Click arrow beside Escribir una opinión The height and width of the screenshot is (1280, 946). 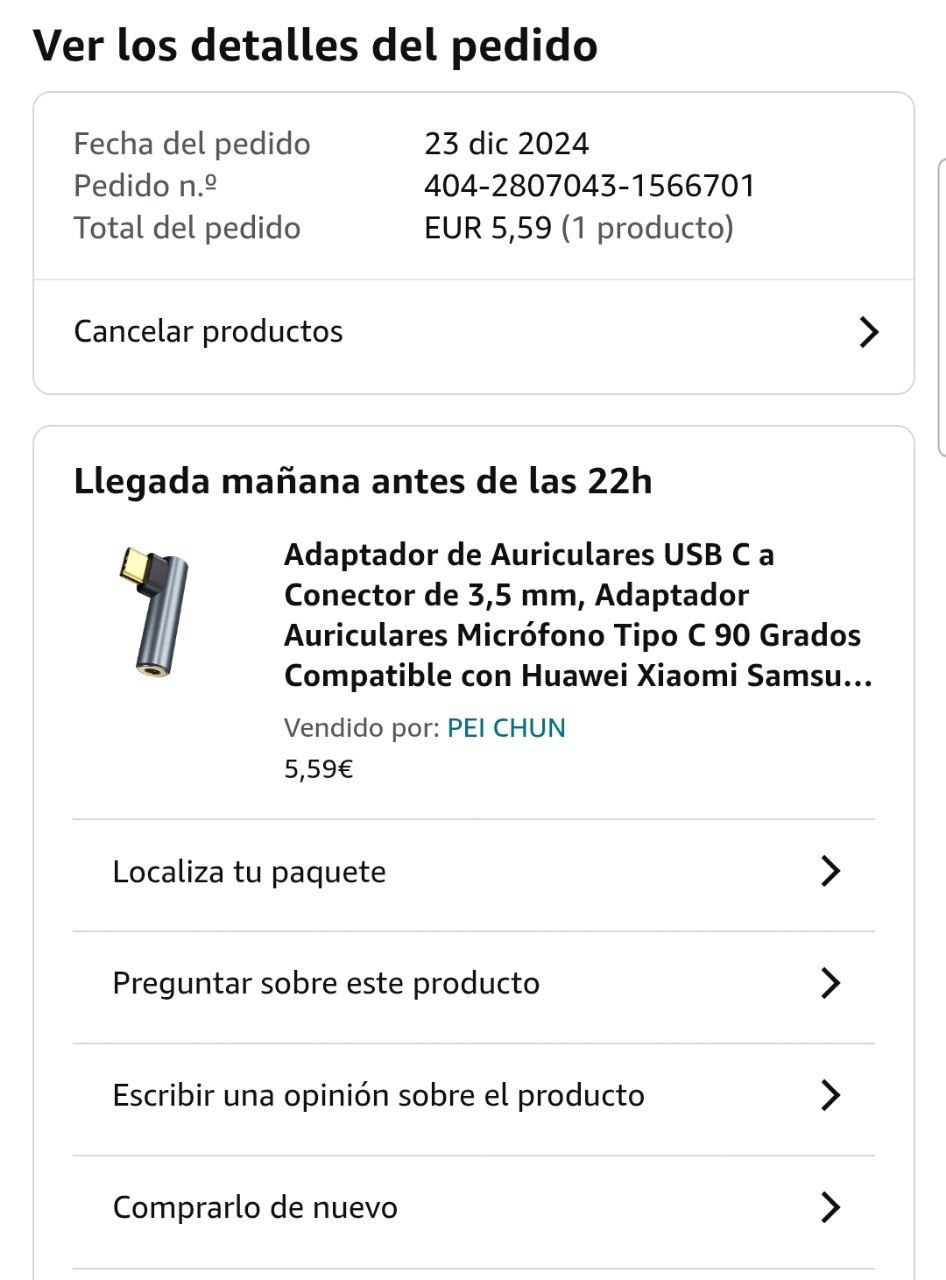pyautogui.click(x=830, y=1096)
